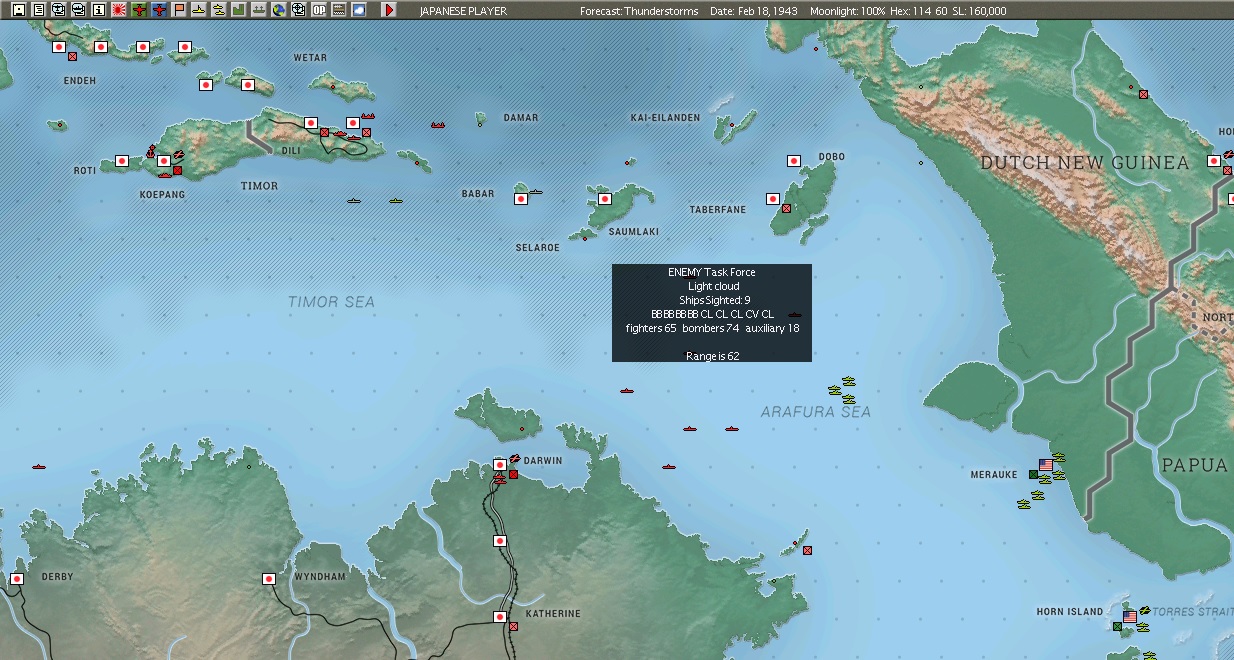1234x660 pixels.
Task: Click the 'Range is 62' tooltip text
Action: (x=713, y=356)
